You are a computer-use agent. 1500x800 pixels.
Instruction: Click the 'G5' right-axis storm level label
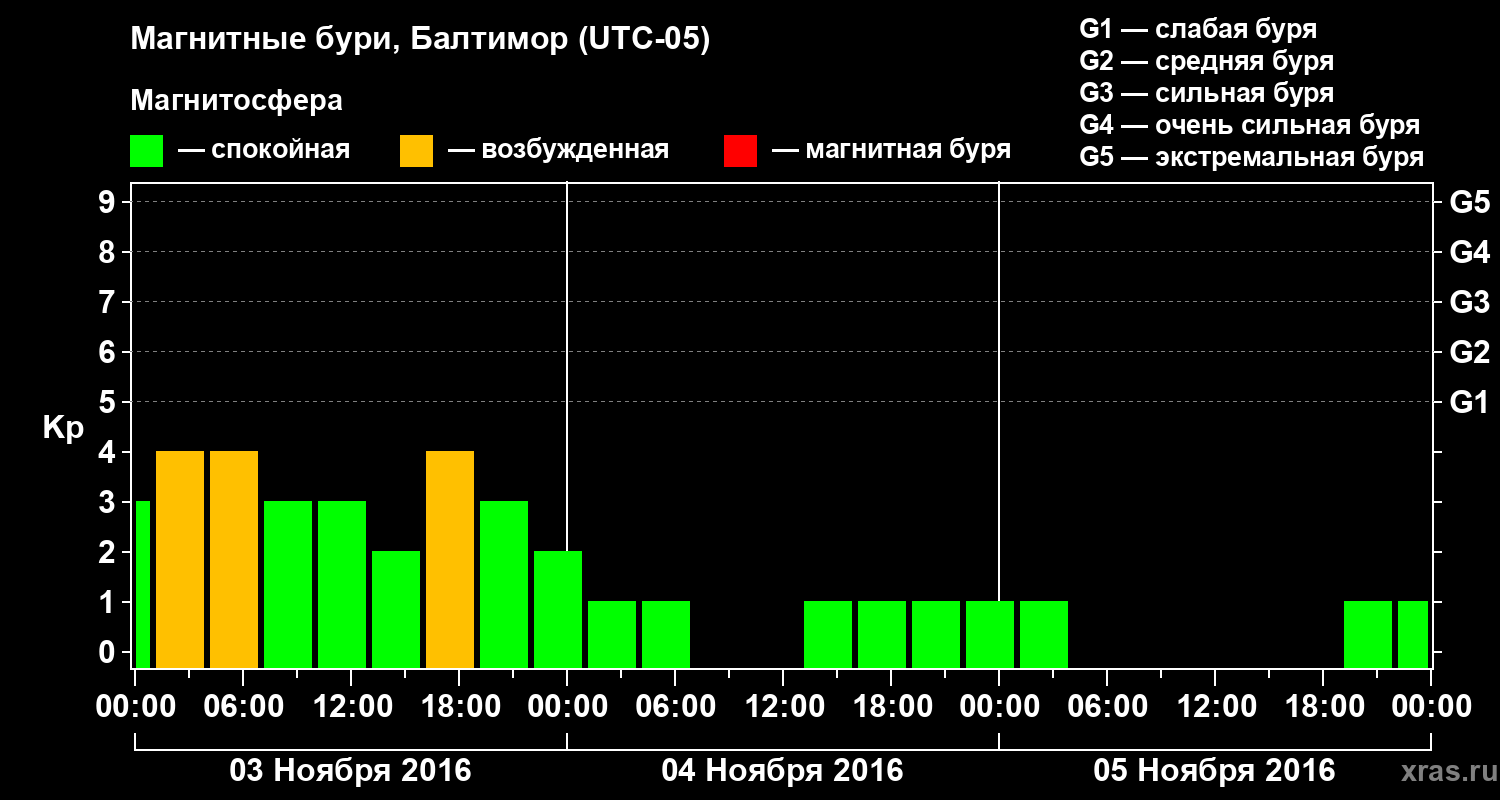(1469, 202)
